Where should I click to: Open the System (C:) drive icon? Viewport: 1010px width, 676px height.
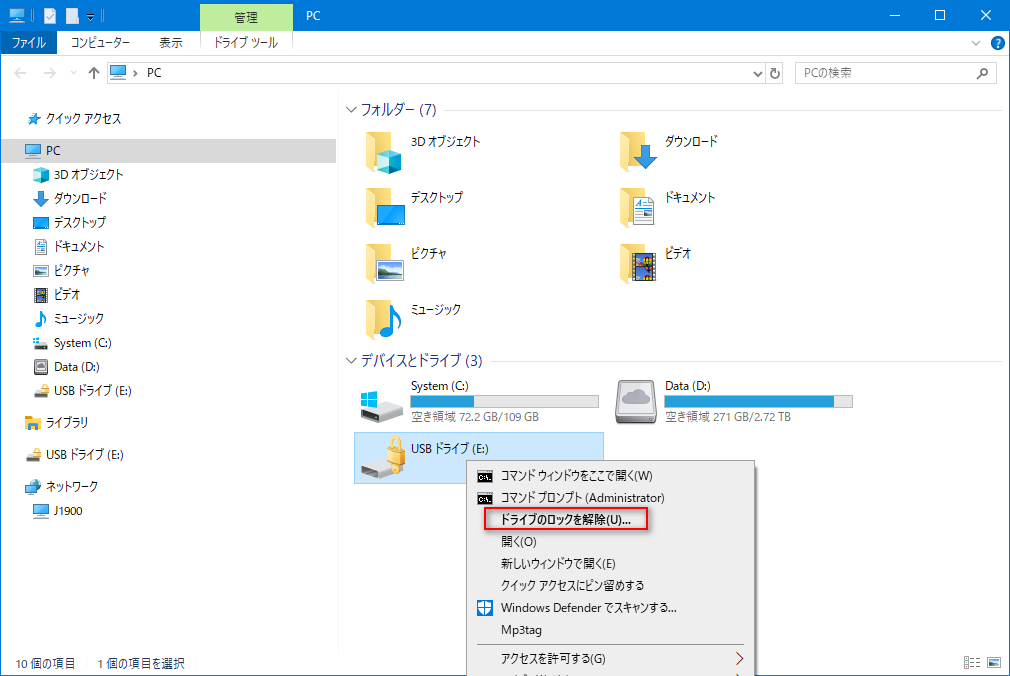pos(383,402)
